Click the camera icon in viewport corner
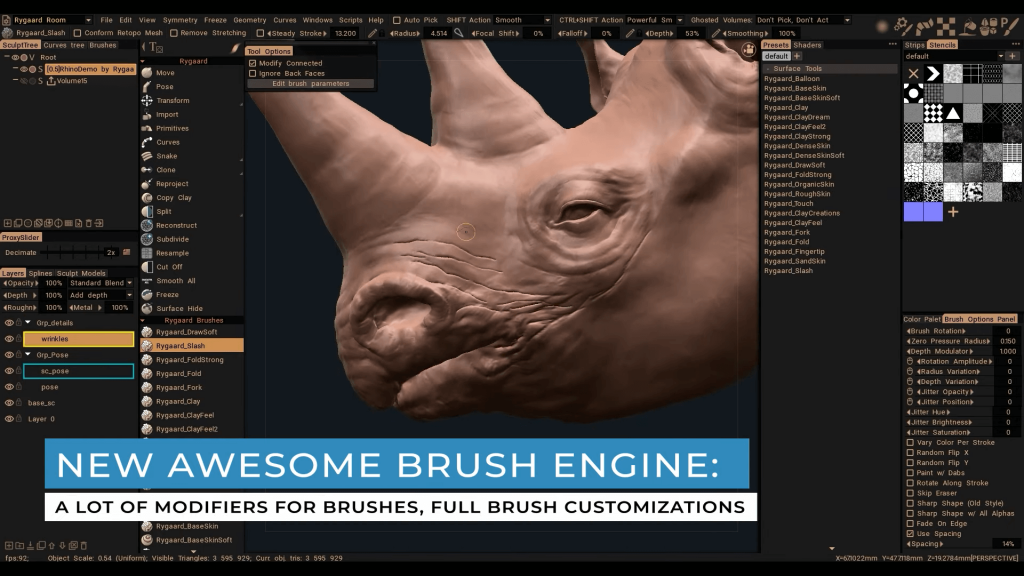Viewport: 1024px width, 576px height. (x=748, y=51)
